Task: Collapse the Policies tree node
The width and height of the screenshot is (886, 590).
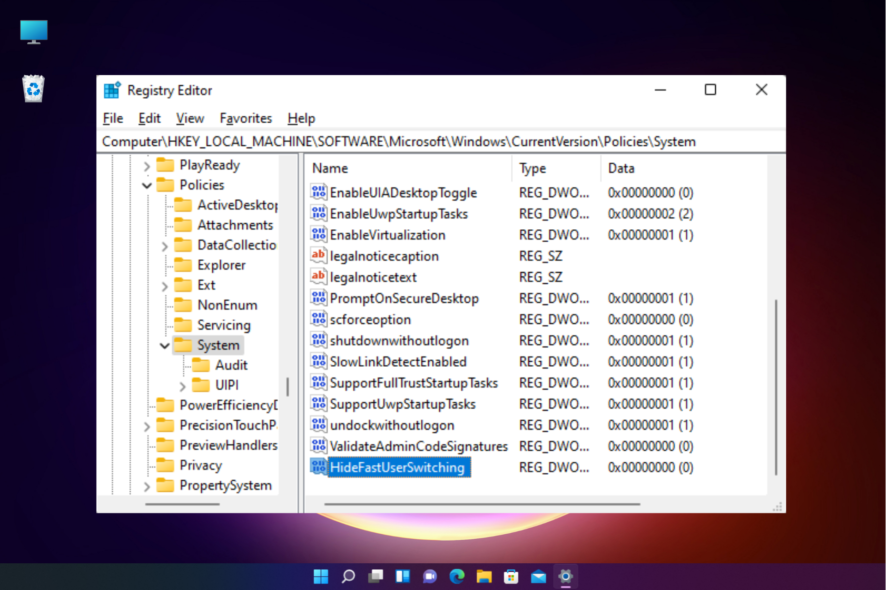Action: (x=146, y=184)
